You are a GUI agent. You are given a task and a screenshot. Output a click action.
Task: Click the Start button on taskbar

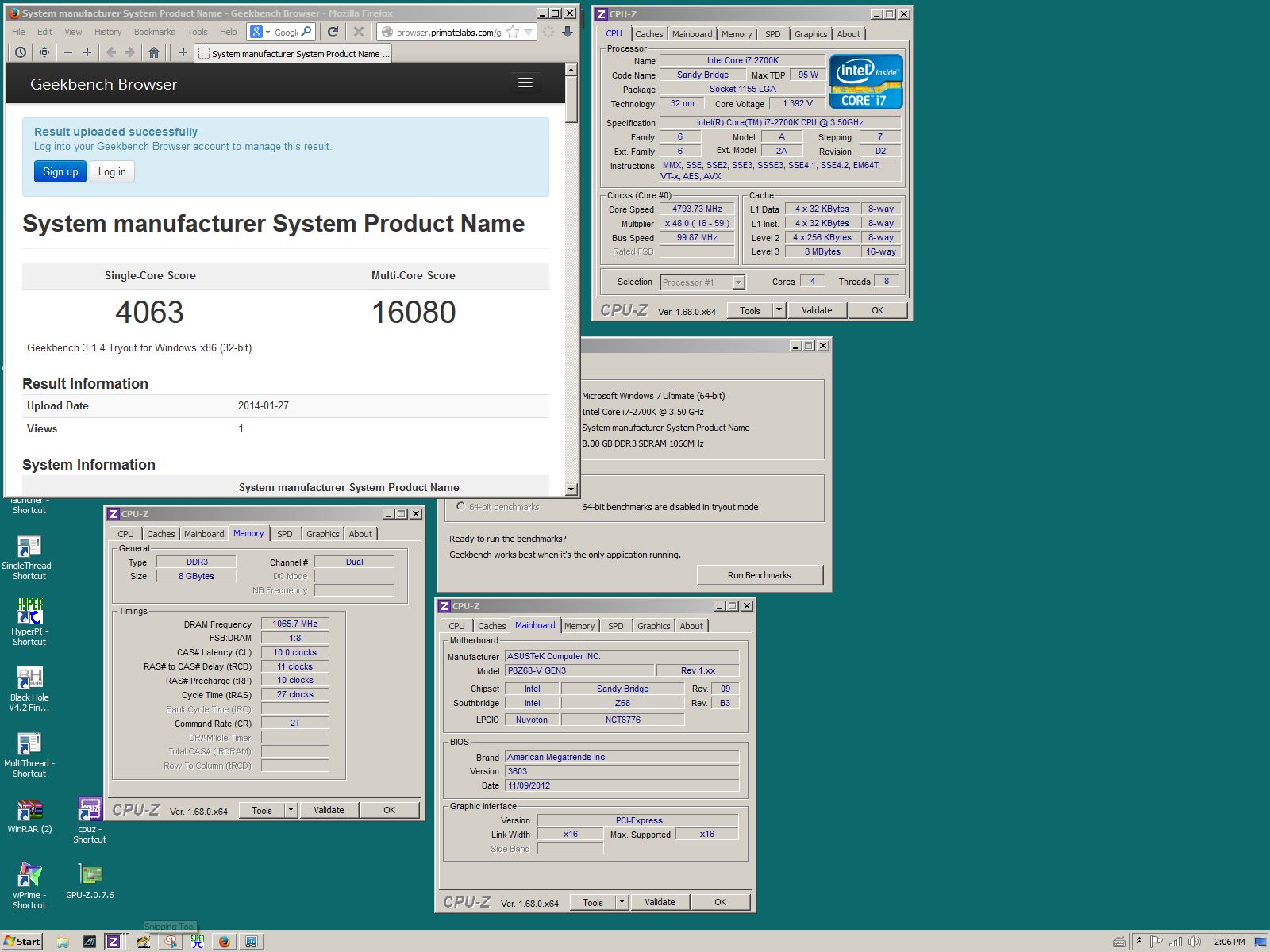pyautogui.click(x=22, y=942)
